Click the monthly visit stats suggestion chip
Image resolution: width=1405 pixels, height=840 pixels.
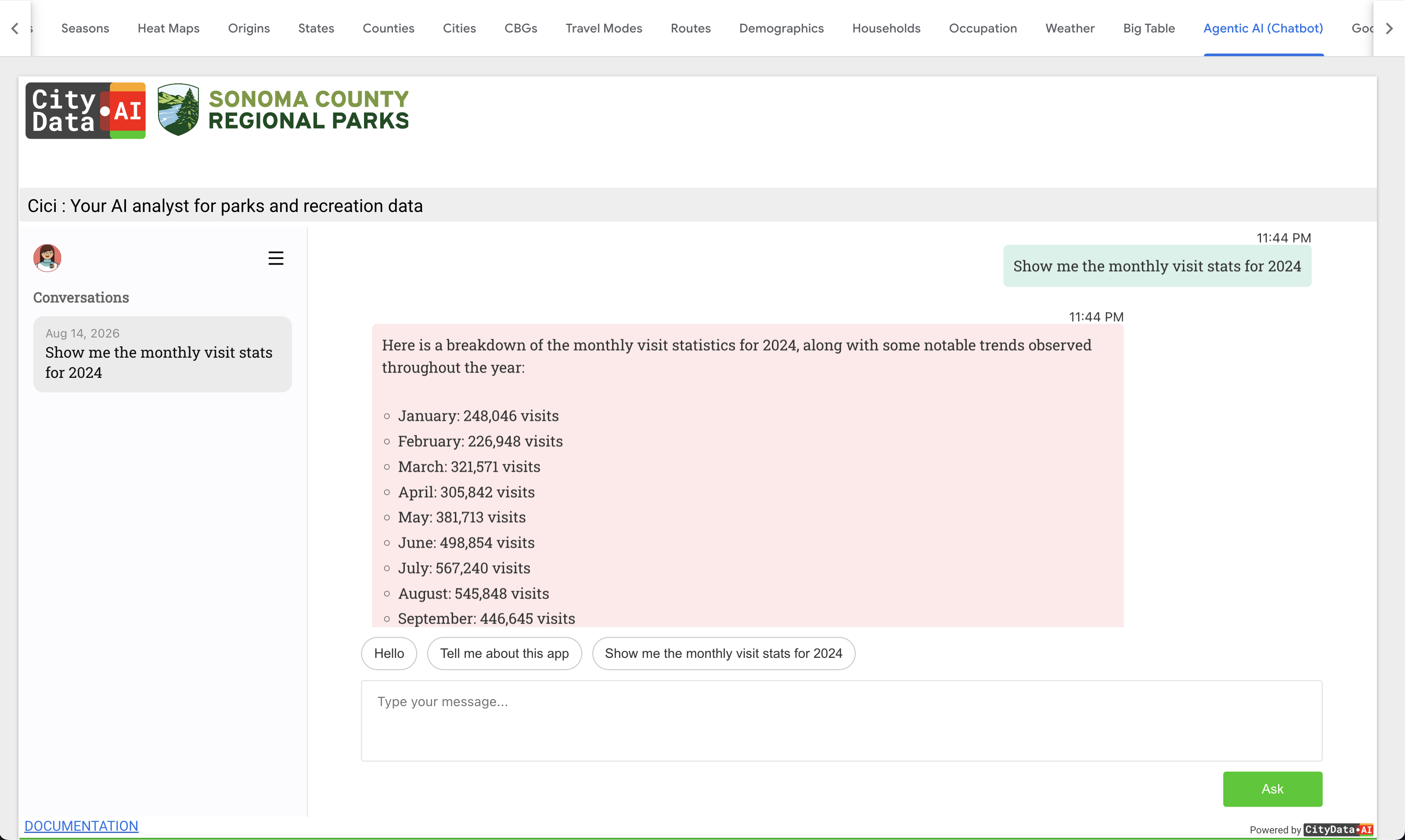(723, 653)
